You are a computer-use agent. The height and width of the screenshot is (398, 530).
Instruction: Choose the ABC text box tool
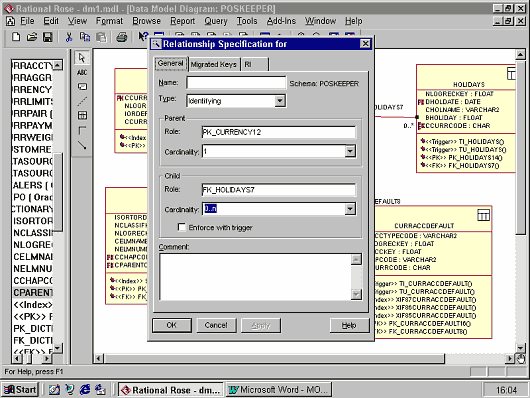click(x=82, y=72)
